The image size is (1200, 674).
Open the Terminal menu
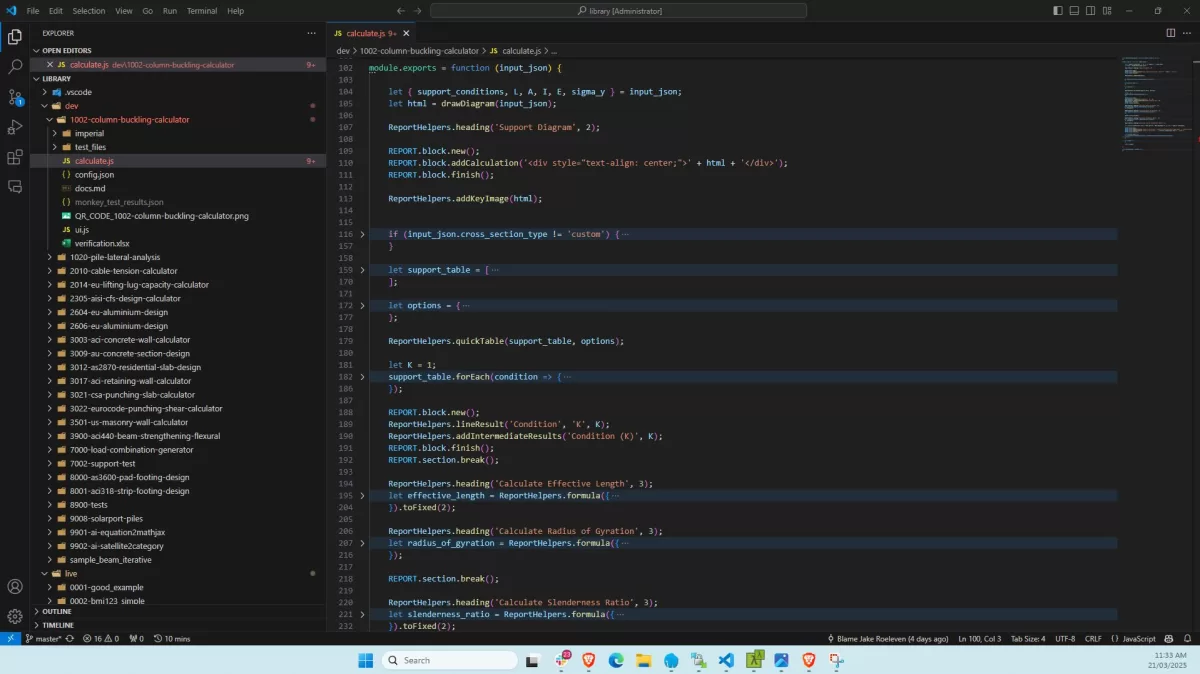[x=202, y=11]
